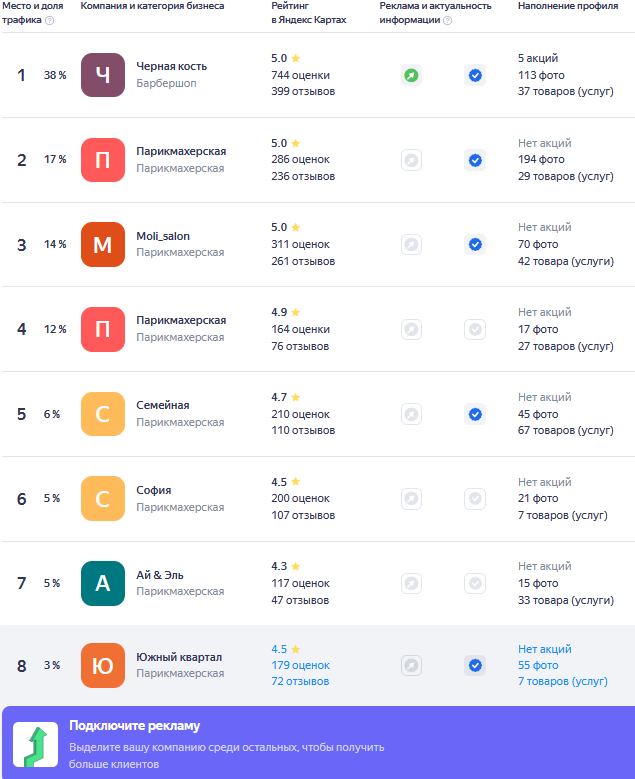Open the '72 отзывов' link for Южный квартал
The height and width of the screenshot is (779, 635).
(x=300, y=681)
